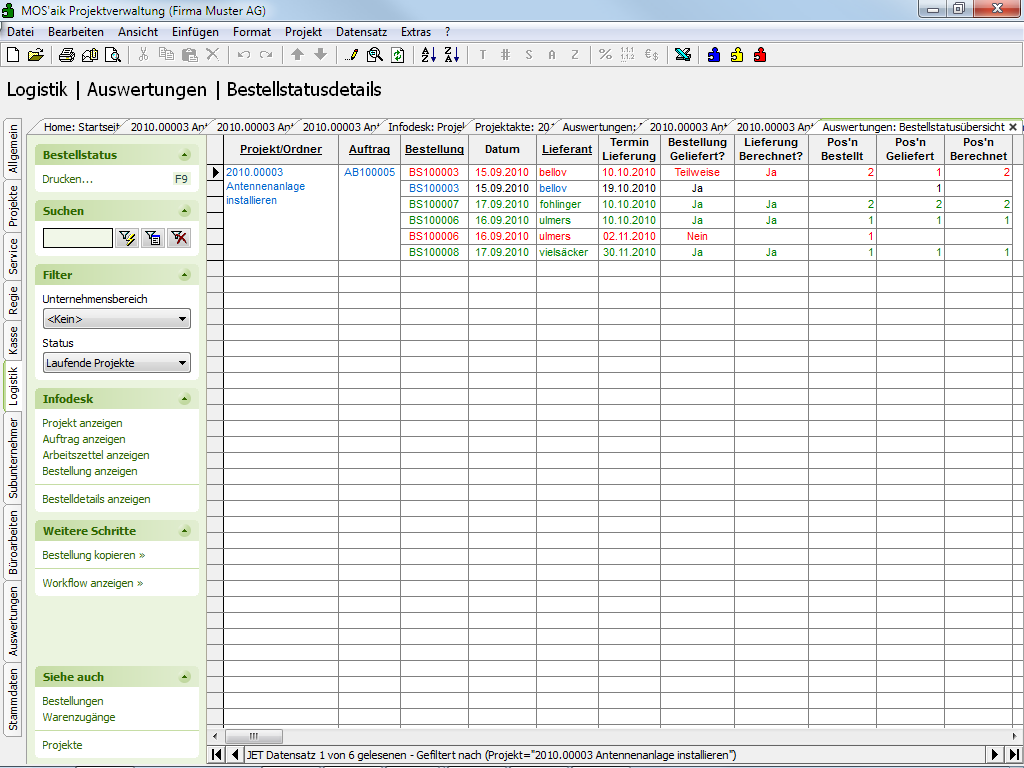Screen dimensions: 1024x768
Task: Jump to last record navigation button
Action: 1014,755
